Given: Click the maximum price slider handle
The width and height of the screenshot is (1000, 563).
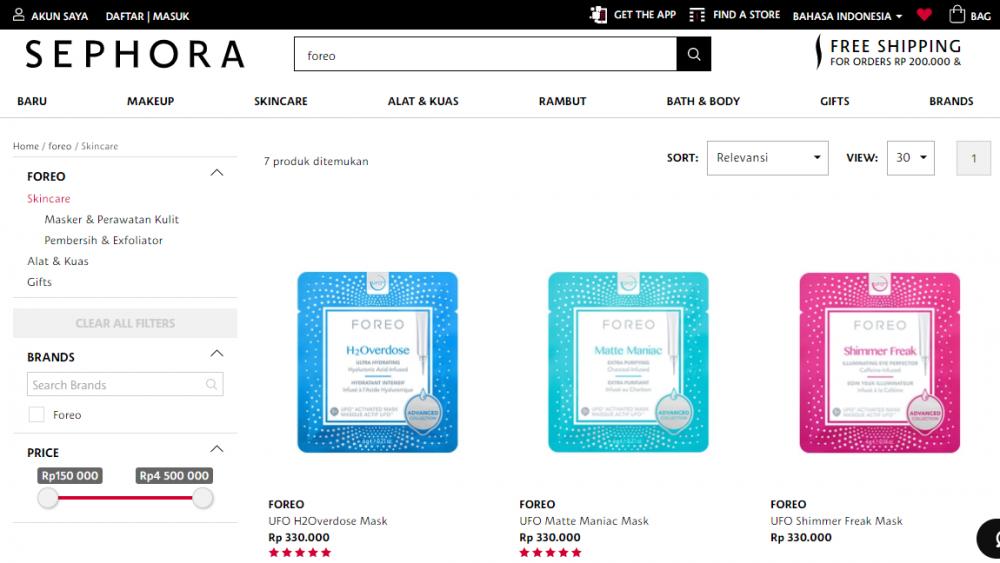Looking at the screenshot, I should [203, 498].
